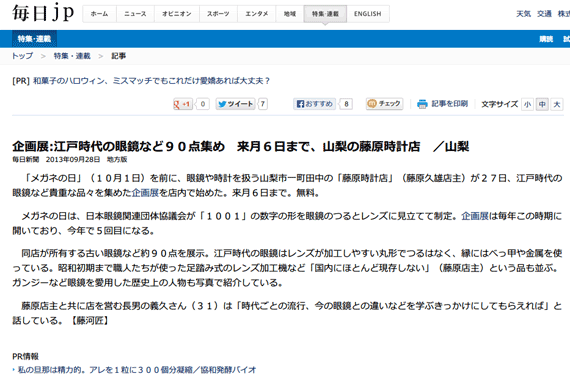The width and height of the screenshot is (570, 379).
Task: Select medium 中 font size
Action: click(542, 105)
